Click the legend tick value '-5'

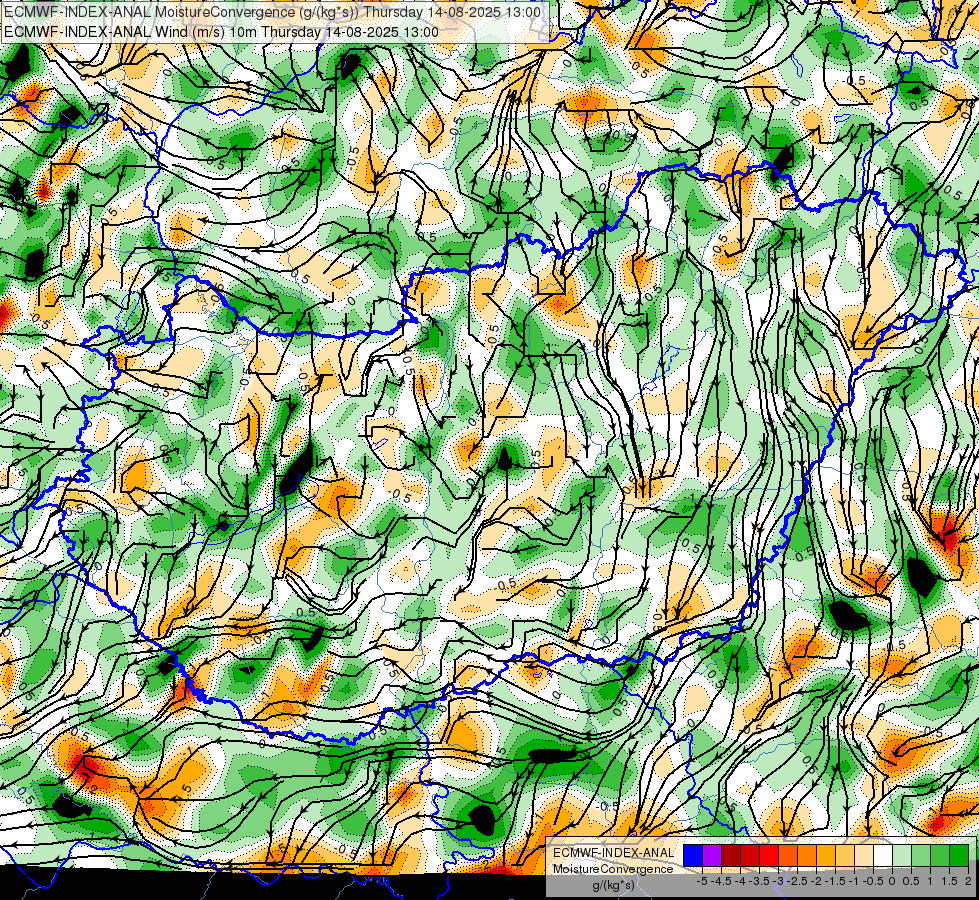pos(702,881)
